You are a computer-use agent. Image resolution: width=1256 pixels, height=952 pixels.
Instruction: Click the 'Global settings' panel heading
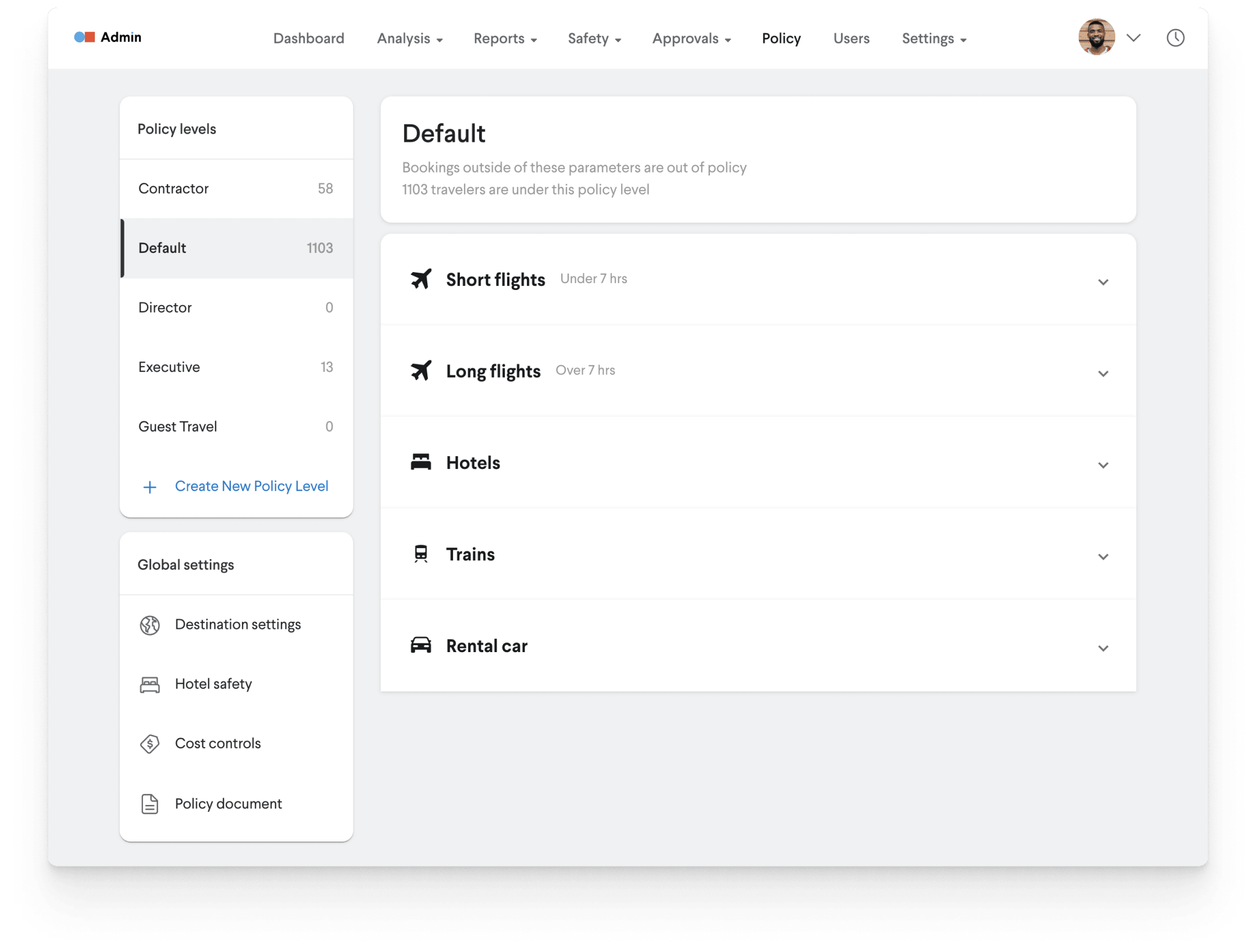pyautogui.click(x=186, y=565)
